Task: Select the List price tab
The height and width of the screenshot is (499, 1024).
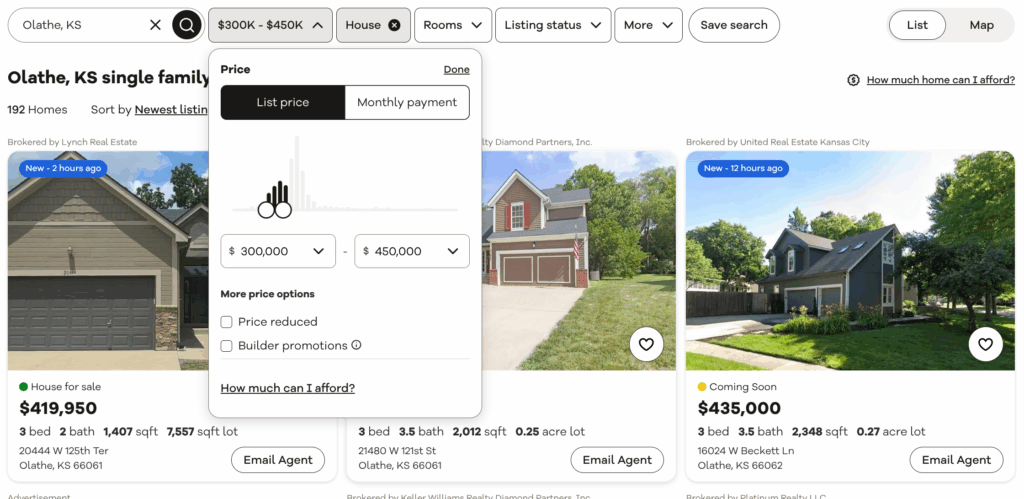Action: coord(283,103)
